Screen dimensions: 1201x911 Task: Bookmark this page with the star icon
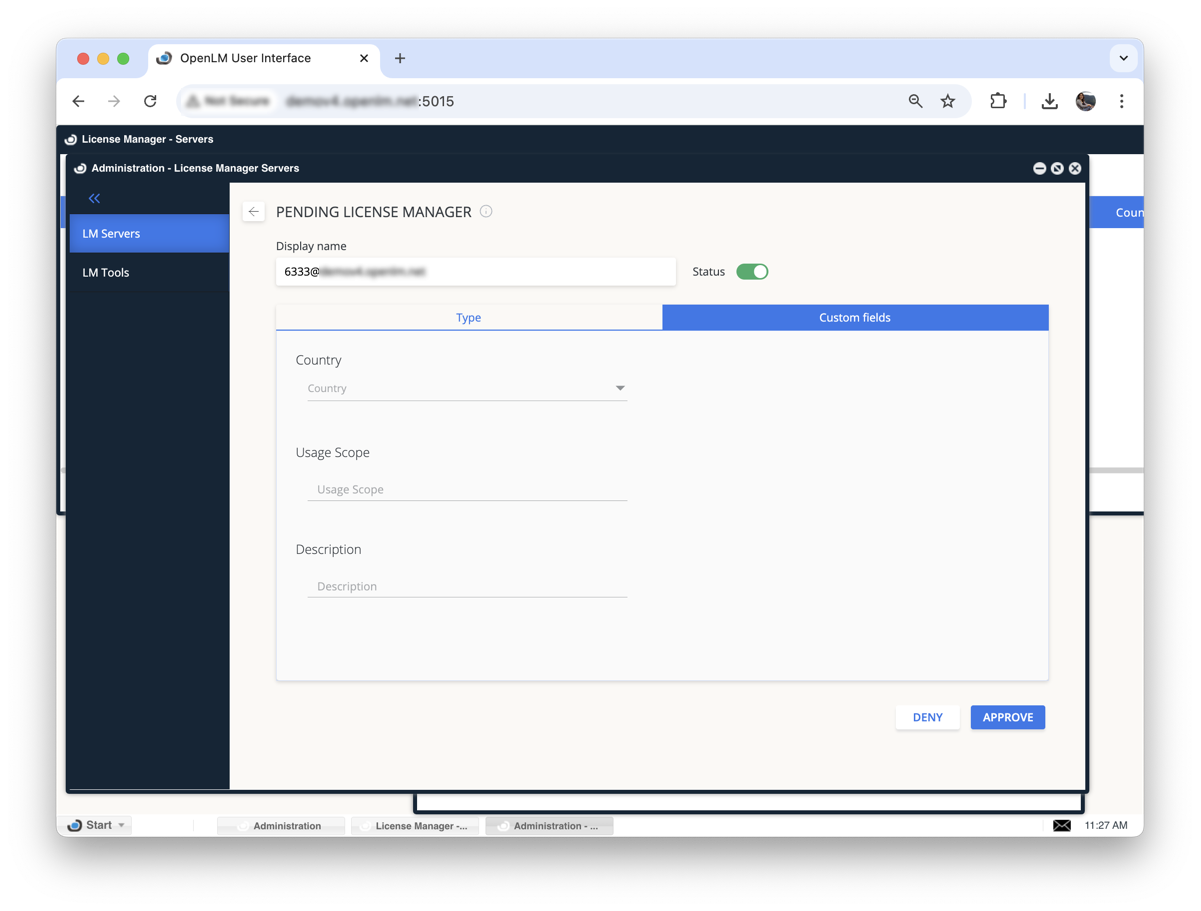947,101
